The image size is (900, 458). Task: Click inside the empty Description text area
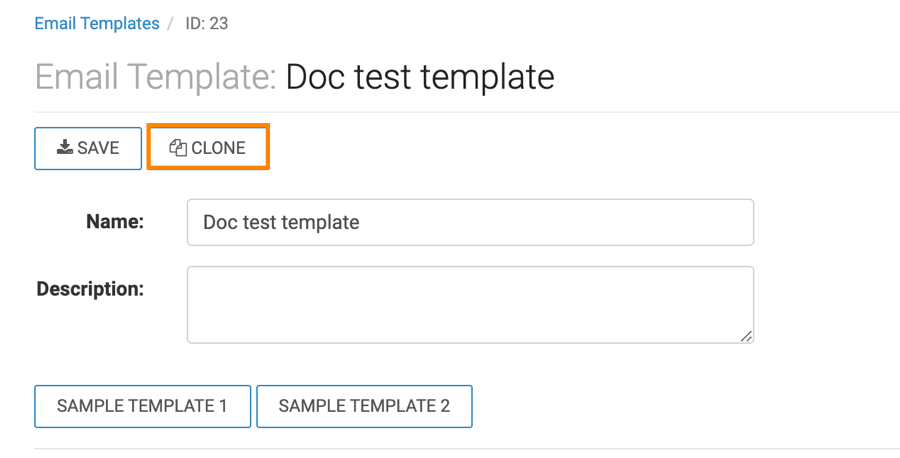[x=470, y=305]
